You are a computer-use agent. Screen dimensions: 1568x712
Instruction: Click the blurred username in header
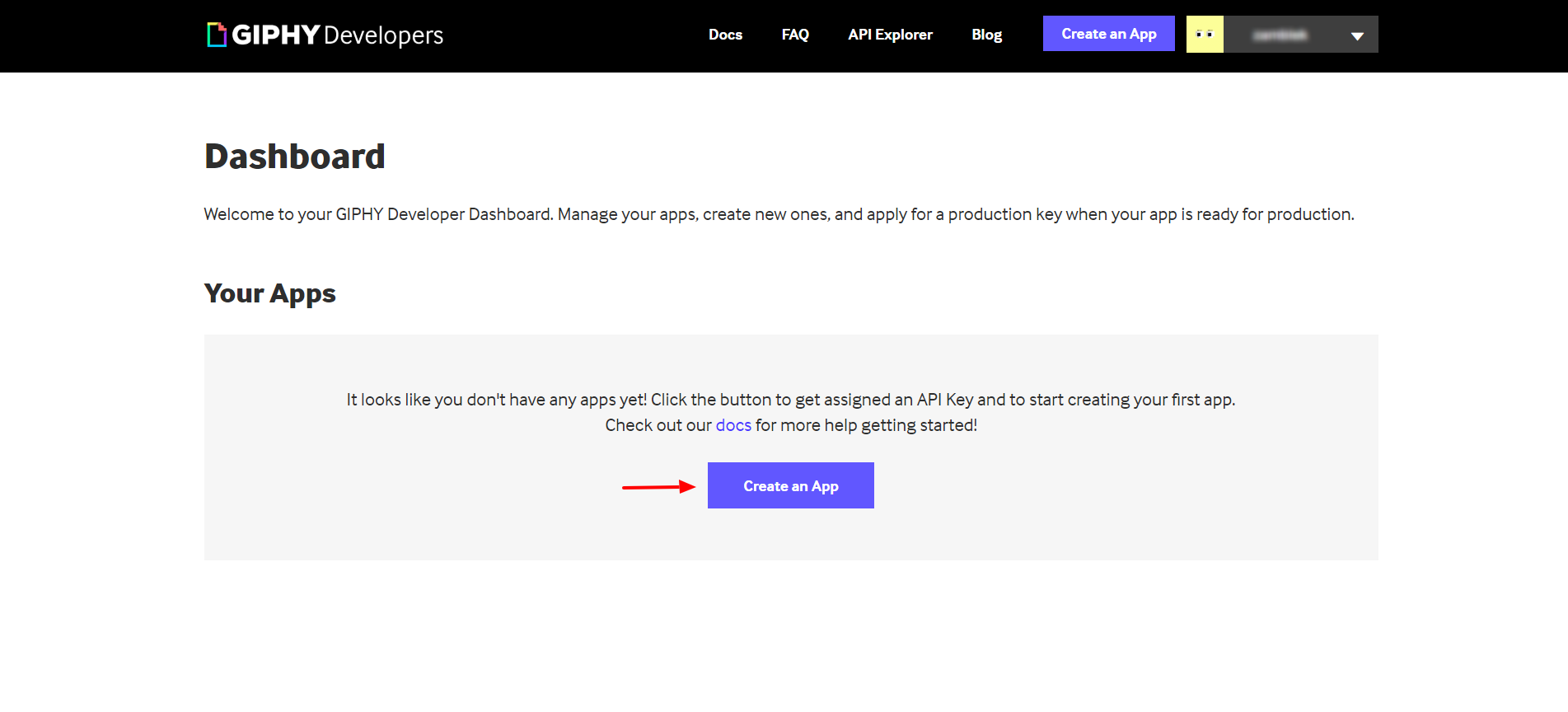click(1280, 35)
